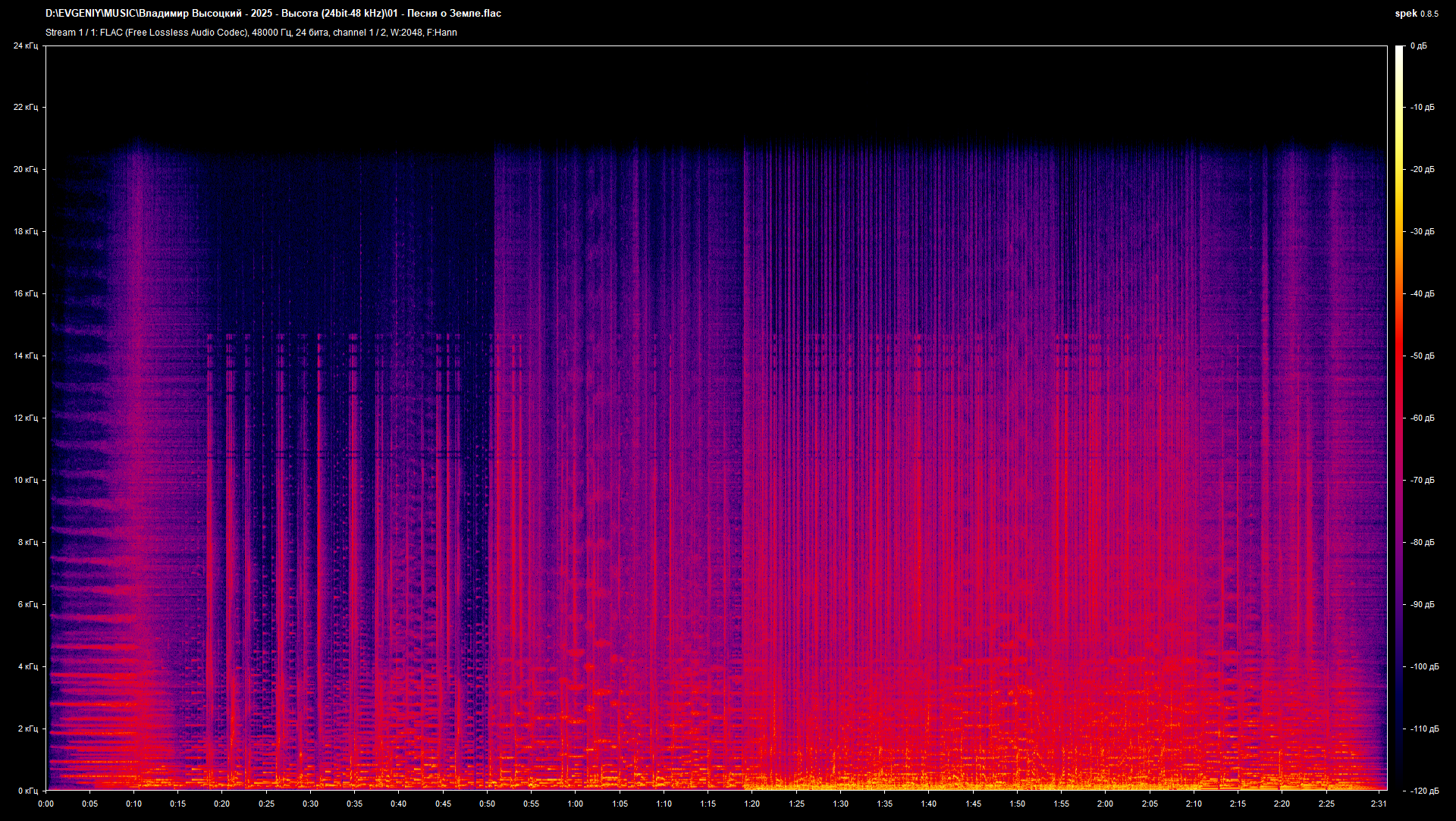Click the 2:31 end time marker
This screenshot has width=1456, height=821.
(x=1379, y=804)
